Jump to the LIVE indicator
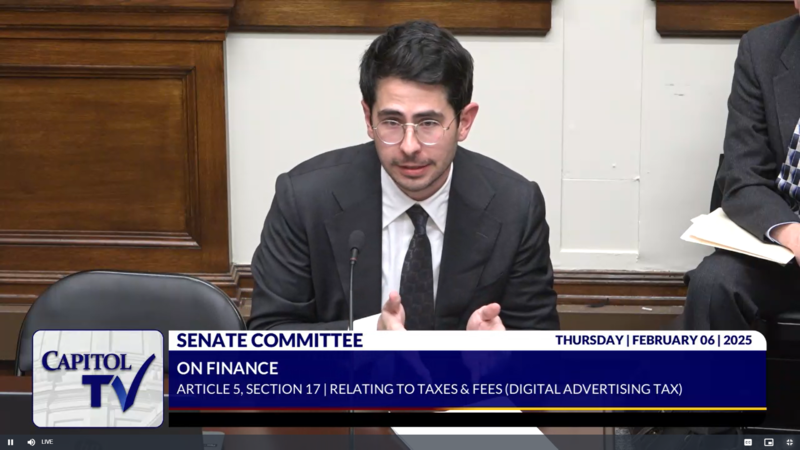This screenshot has height=450, width=800. pos(47,442)
